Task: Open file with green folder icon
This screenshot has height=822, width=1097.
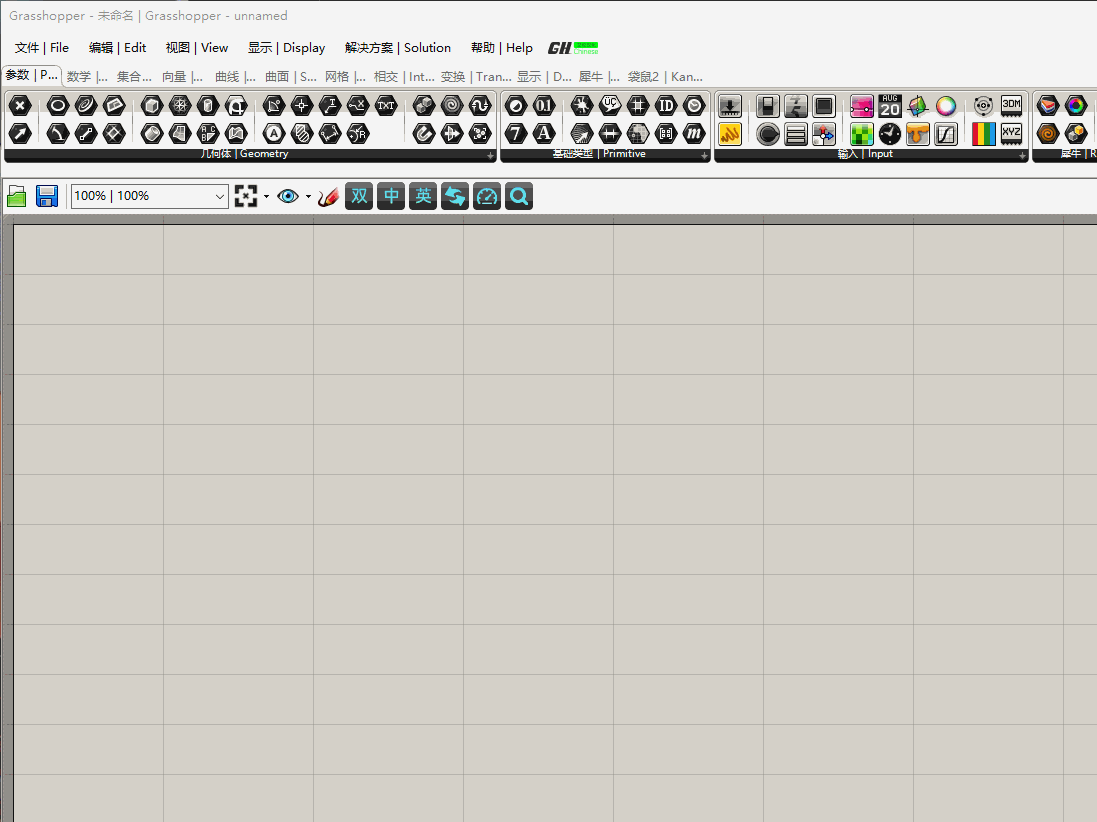Action: coord(17,196)
